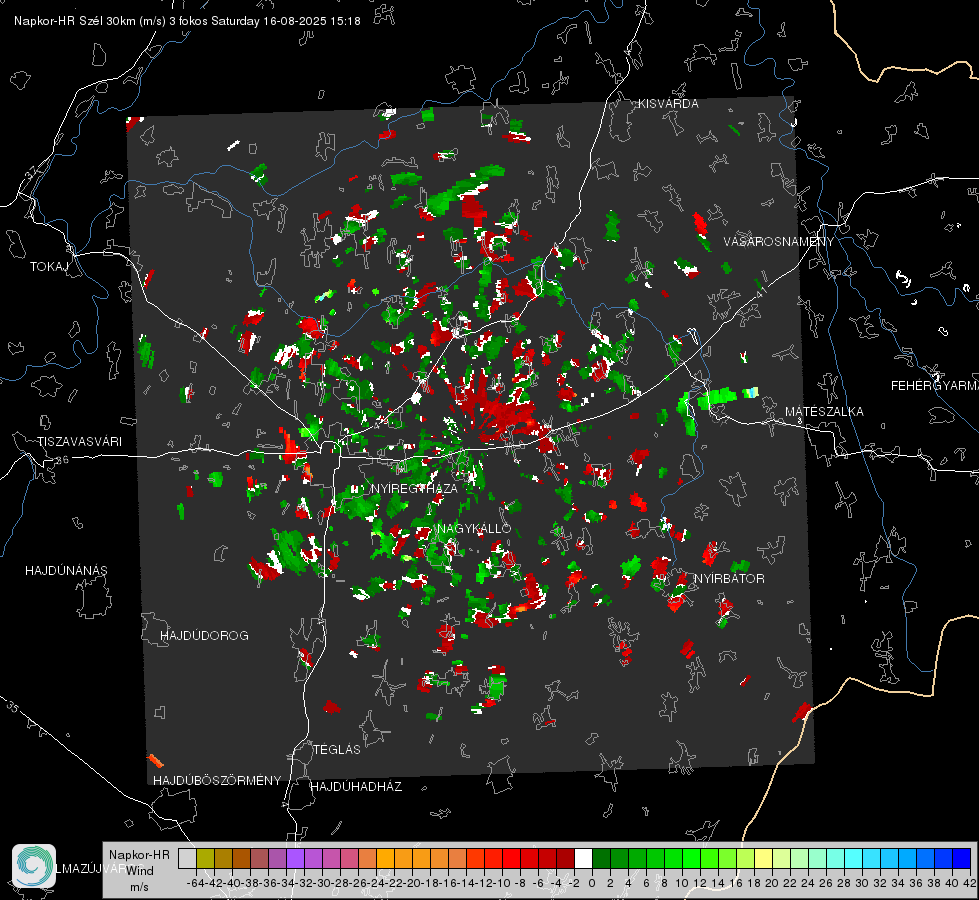Click the '0' value on the legend scale
This screenshot has width=979, height=900.
point(592,883)
